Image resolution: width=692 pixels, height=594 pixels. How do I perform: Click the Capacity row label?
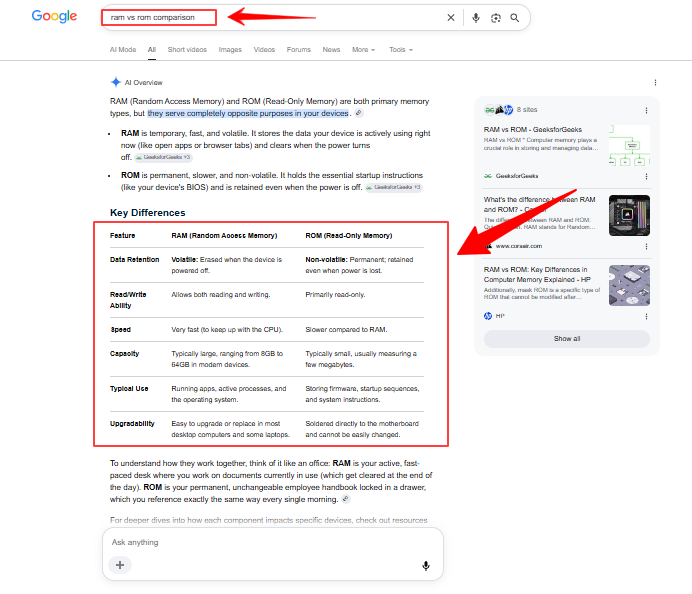[x=124, y=353]
